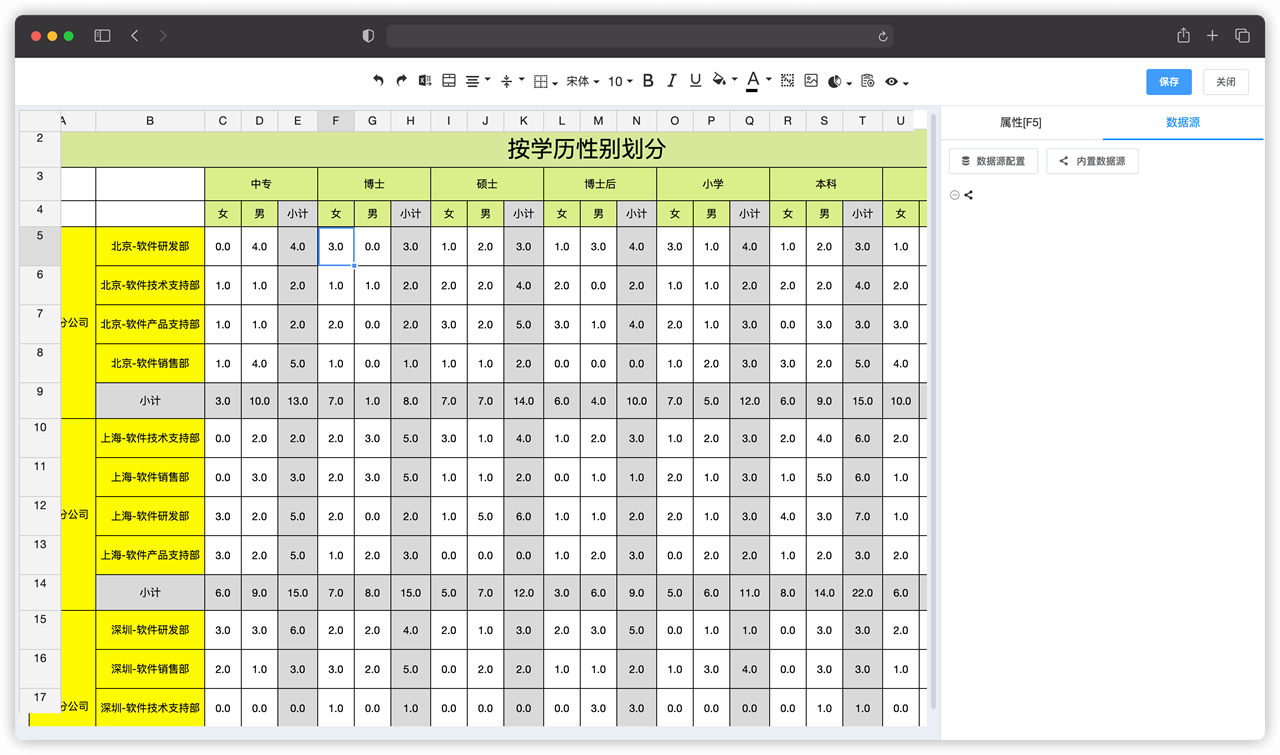Toggle bold formatting
The width and height of the screenshot is (1280, 755).
[648, 81]
